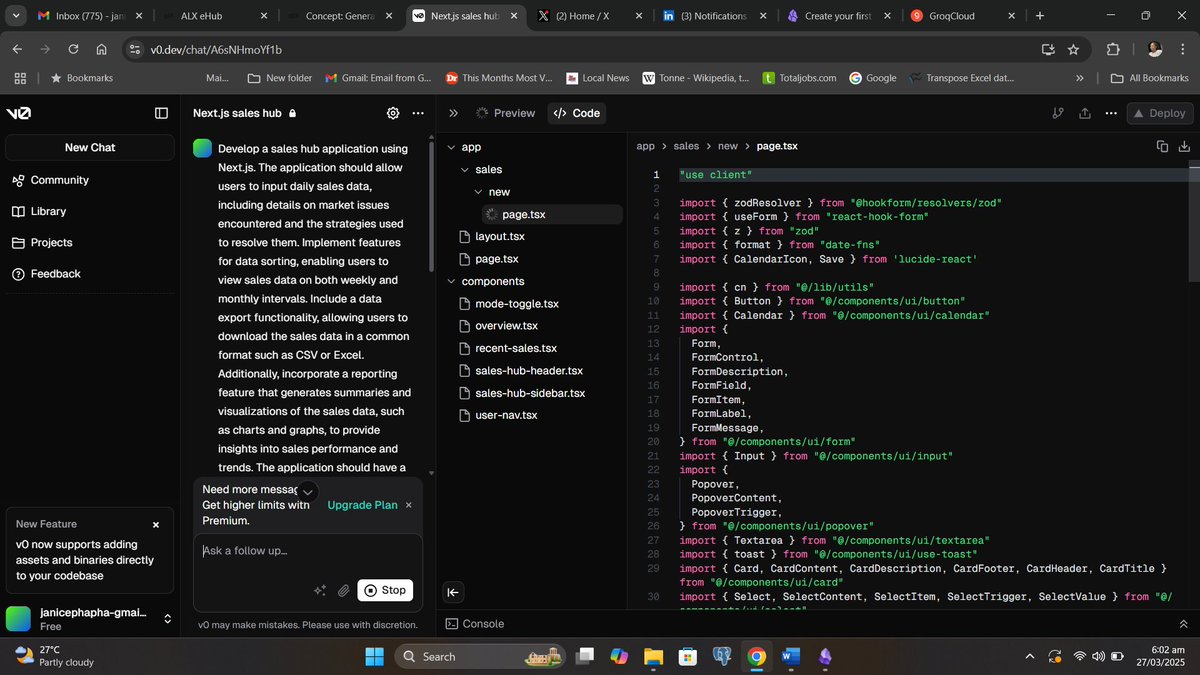Switch to the Preview tab

coord(506,113)
